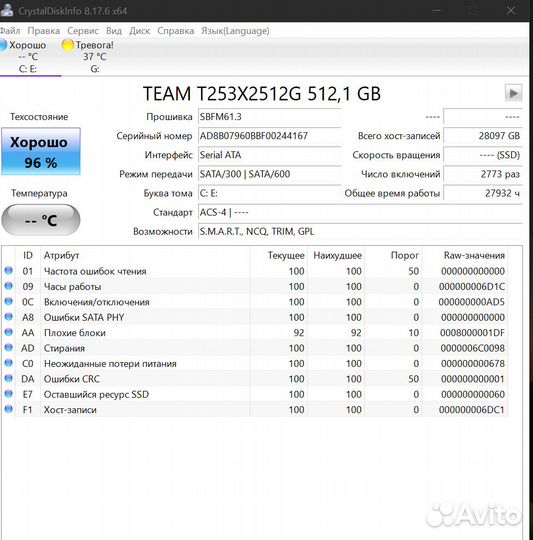Click the status dot for attribute C0

(x=9, y=363)
